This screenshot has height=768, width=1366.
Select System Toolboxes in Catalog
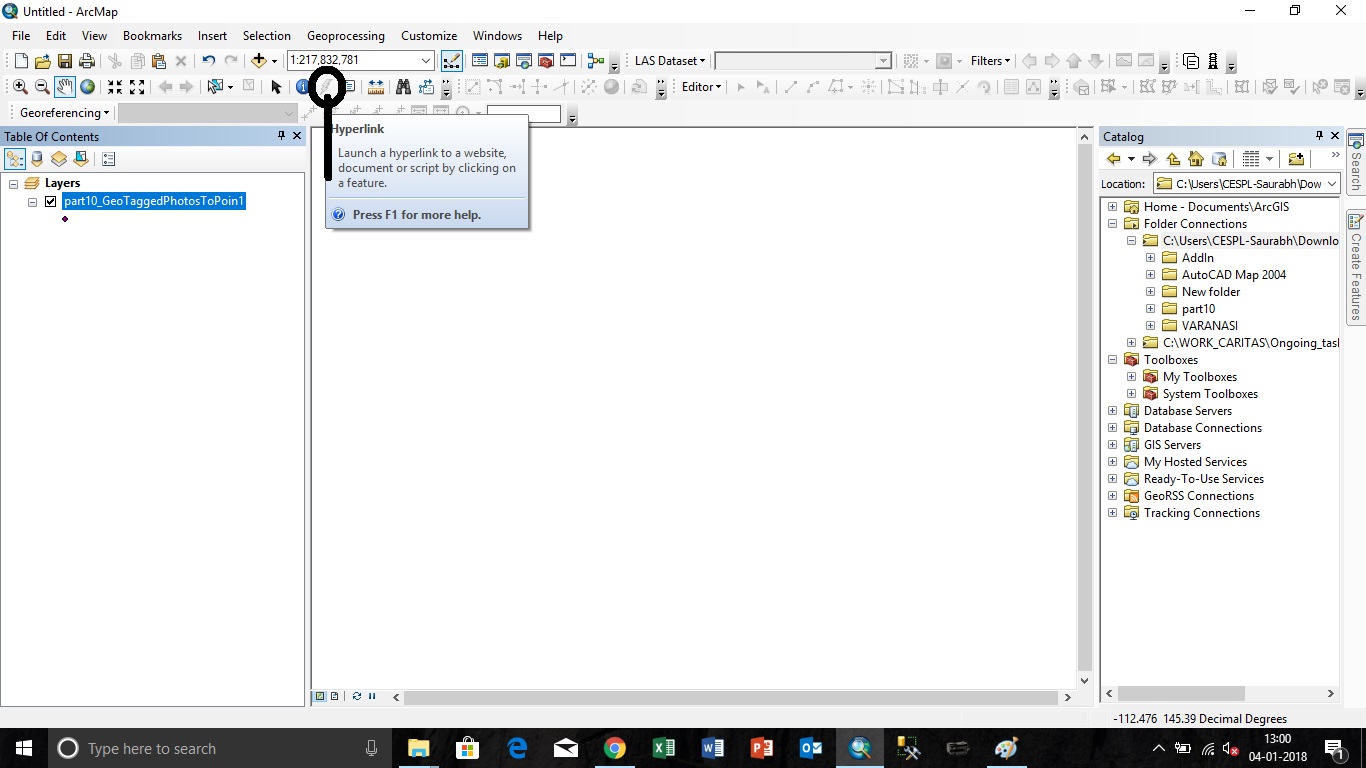pos(1210,394)
